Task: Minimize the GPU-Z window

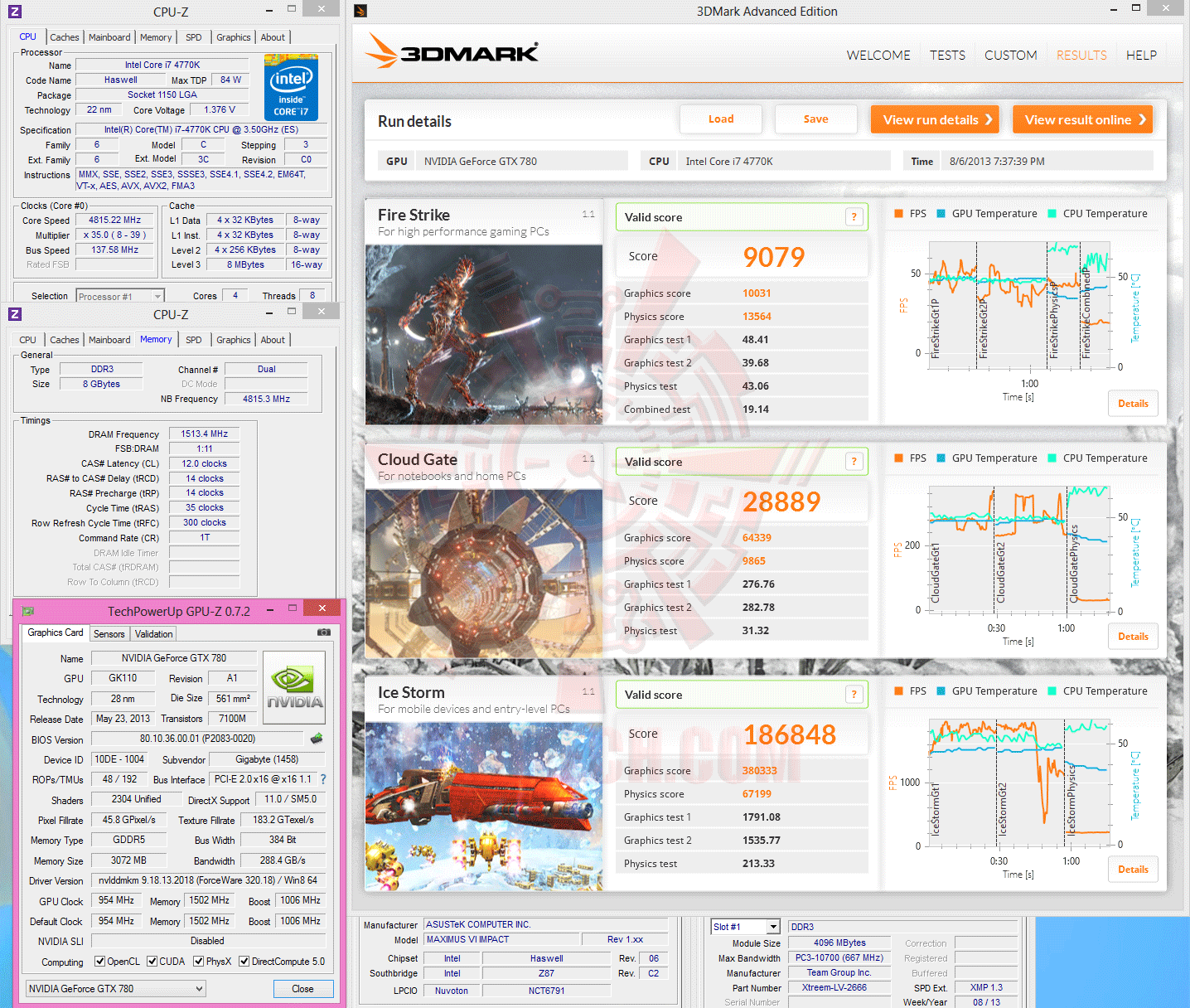Action: coord(270,610)
